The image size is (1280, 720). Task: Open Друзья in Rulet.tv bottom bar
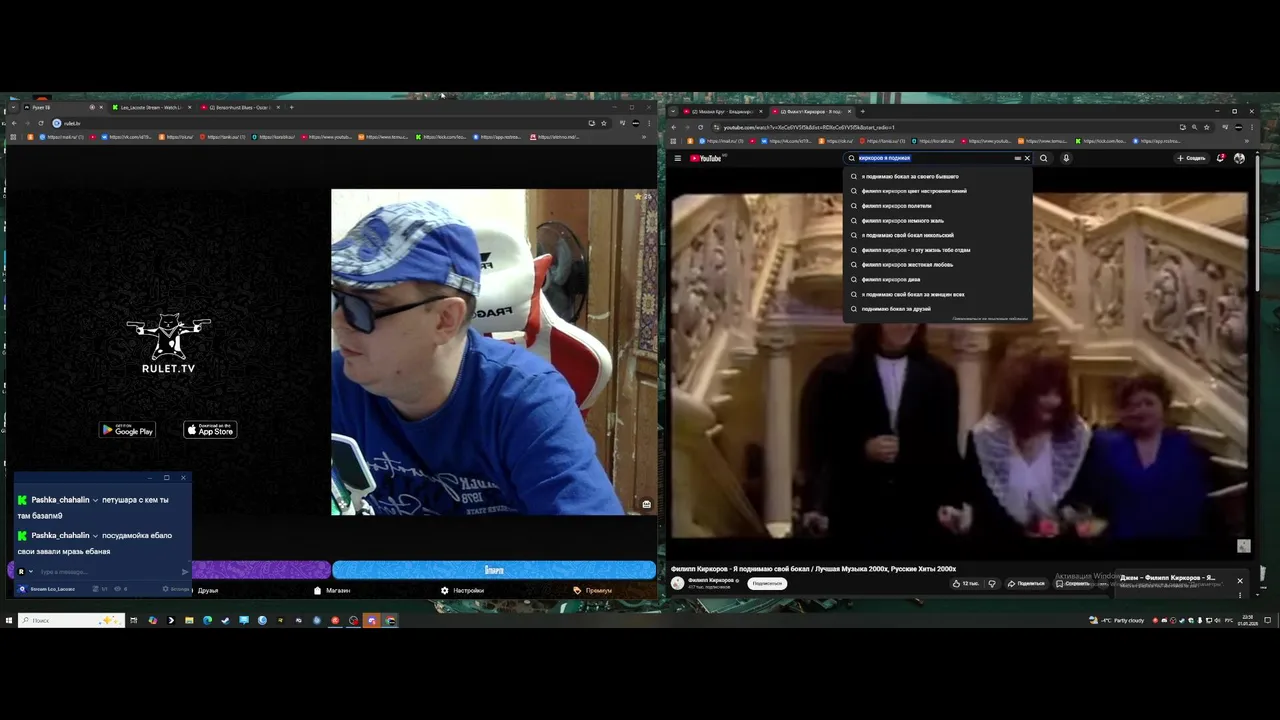click(207, 590)
